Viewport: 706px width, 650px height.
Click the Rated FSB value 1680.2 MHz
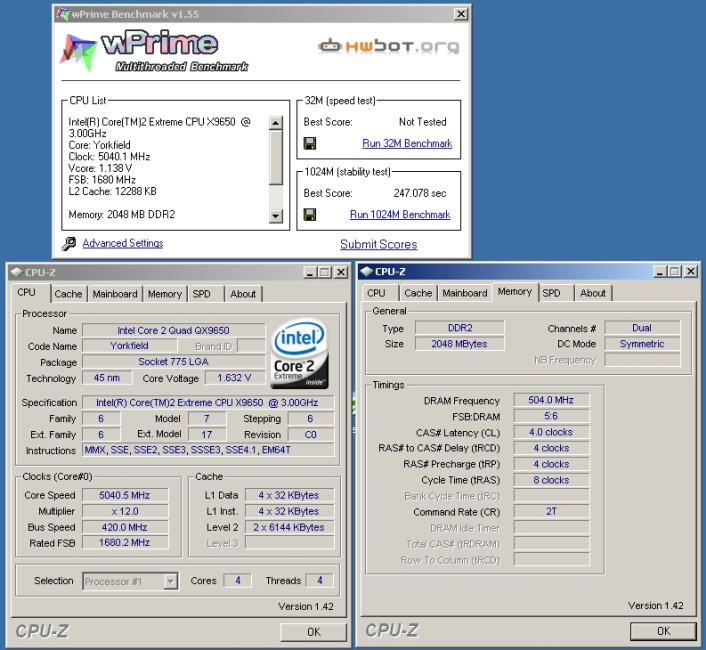click(x=125, y=542)
